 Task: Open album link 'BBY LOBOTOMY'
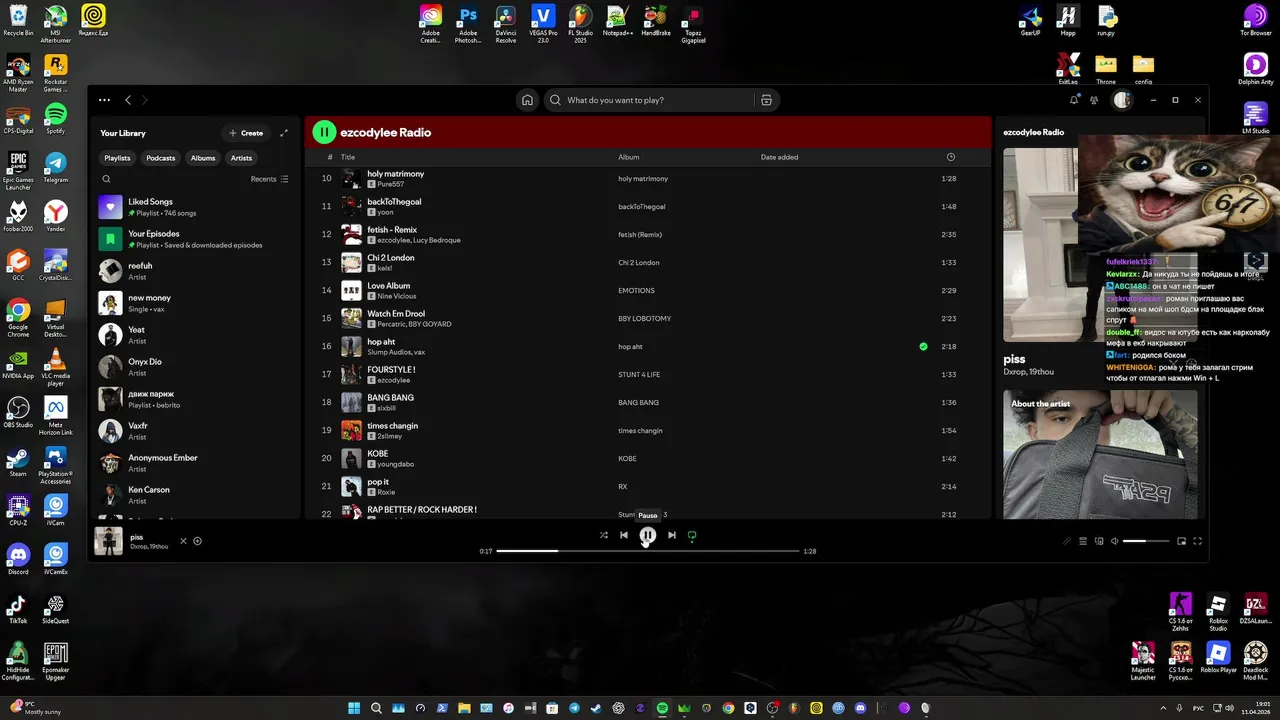(x=645, y=318)
